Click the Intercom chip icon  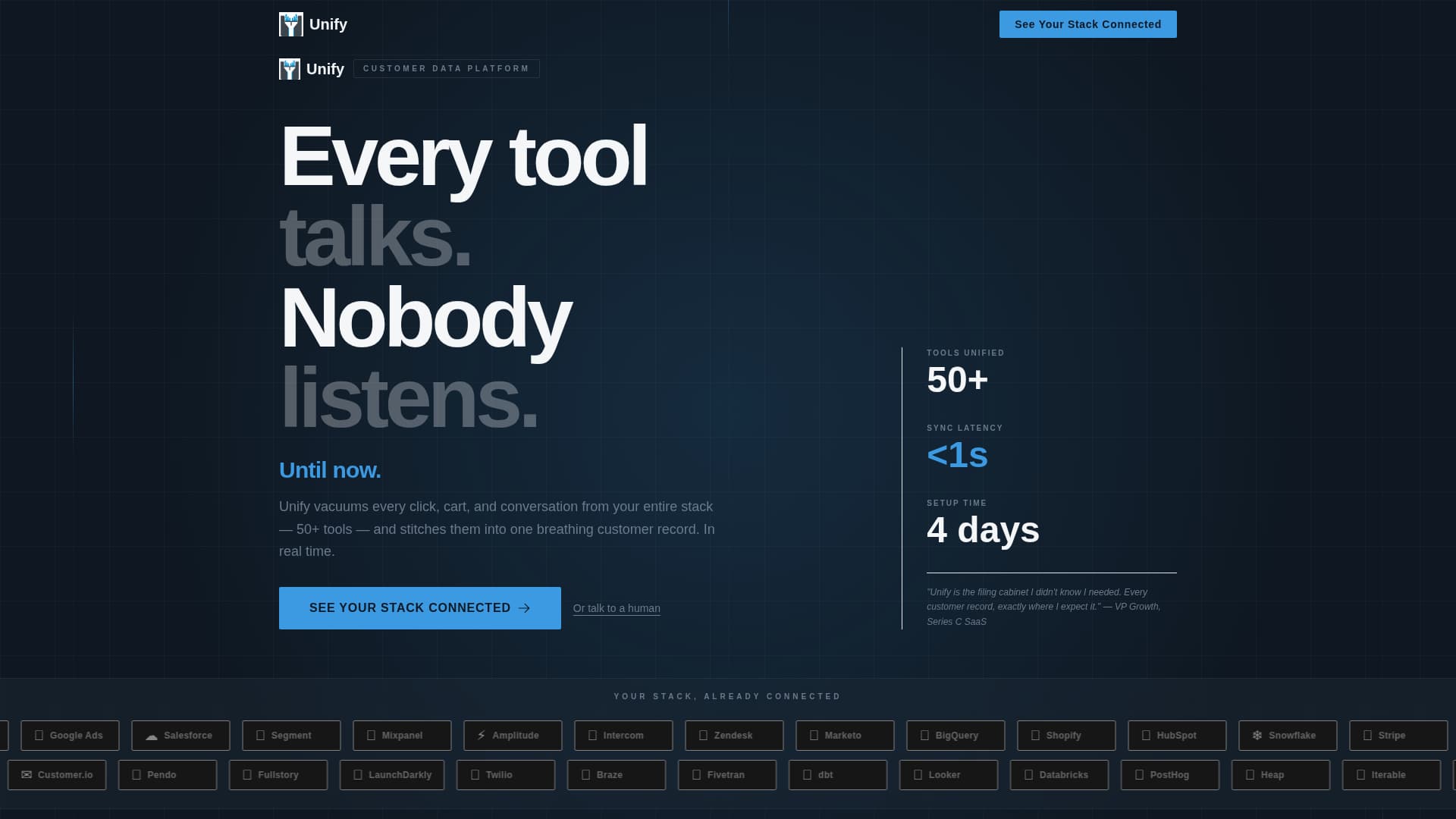pos(593,736)
